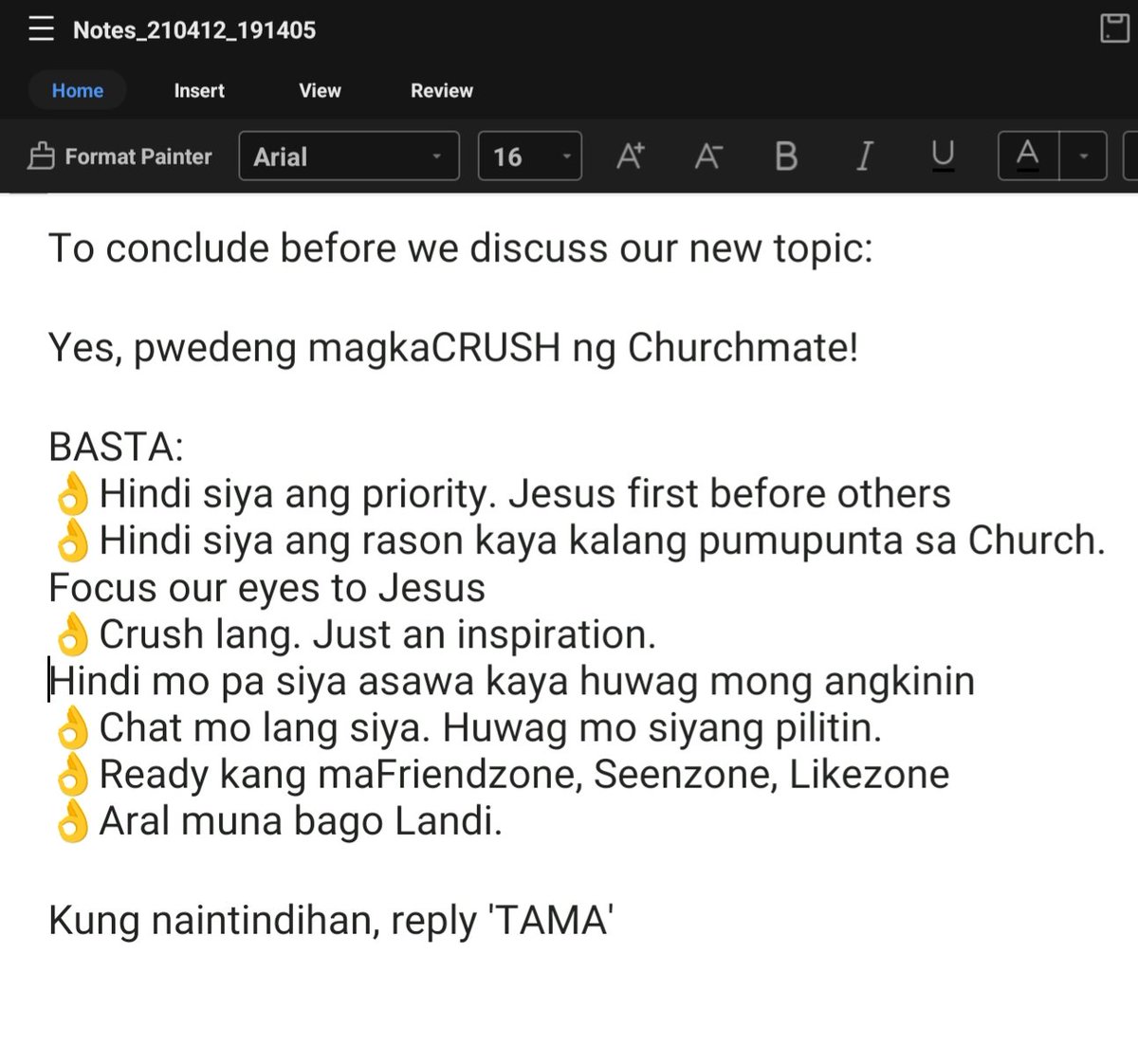
Task: Toggle bold formatting
Action: point(786,156)
